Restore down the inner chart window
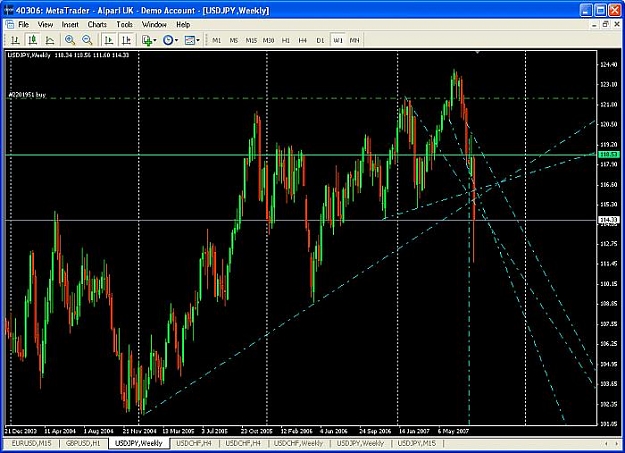Image resolution: width=625 pixels, height=453 pixels. [x=605, y=25]
